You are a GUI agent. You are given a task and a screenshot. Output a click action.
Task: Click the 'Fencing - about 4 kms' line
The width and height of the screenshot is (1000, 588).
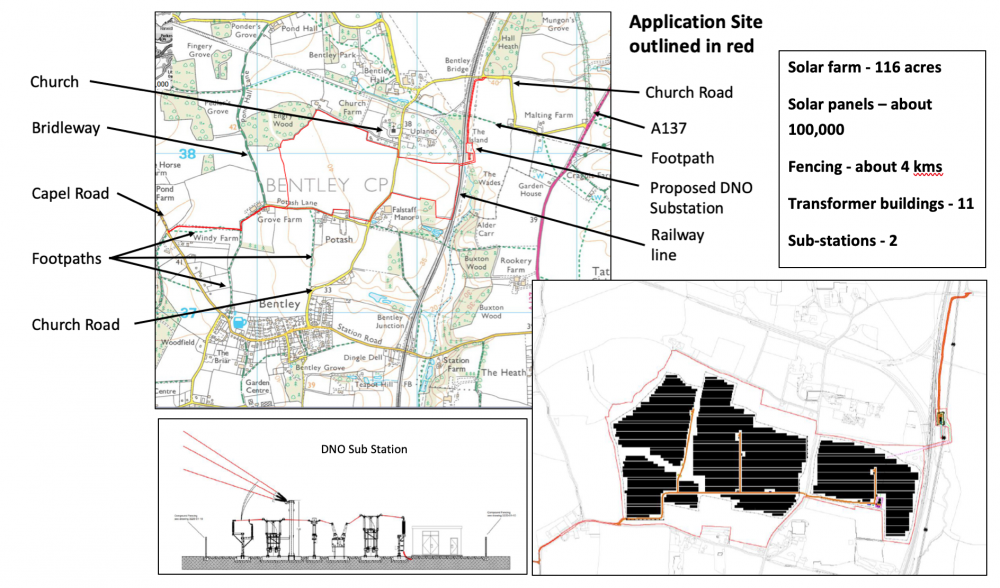(865, 166)
